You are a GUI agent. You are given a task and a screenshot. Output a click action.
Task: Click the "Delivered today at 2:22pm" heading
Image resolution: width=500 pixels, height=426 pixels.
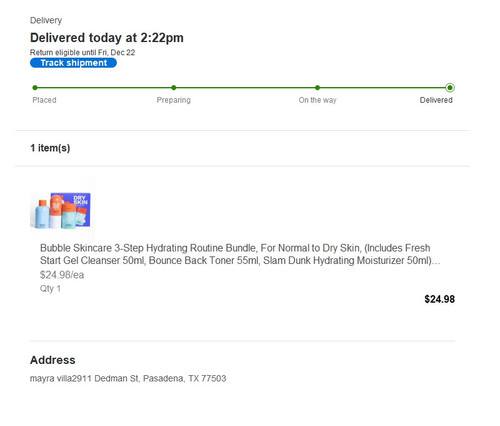107,38
